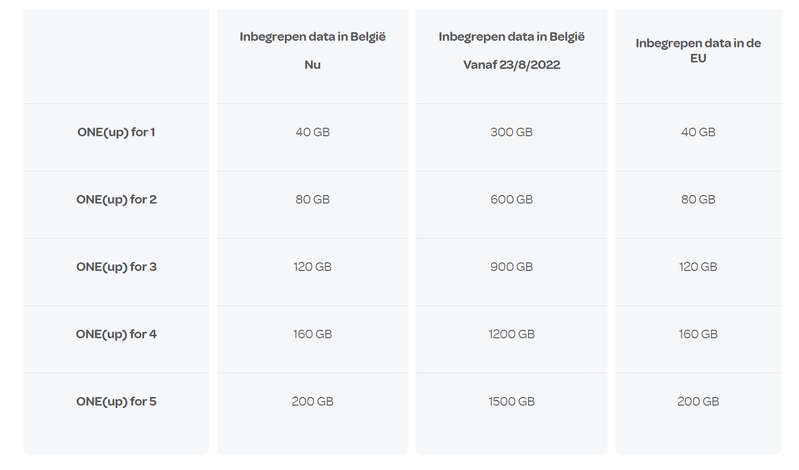Select the "ONE(up) for 2" row label
The width and height of the screenshot is (799, 470).
coord(116,199)
